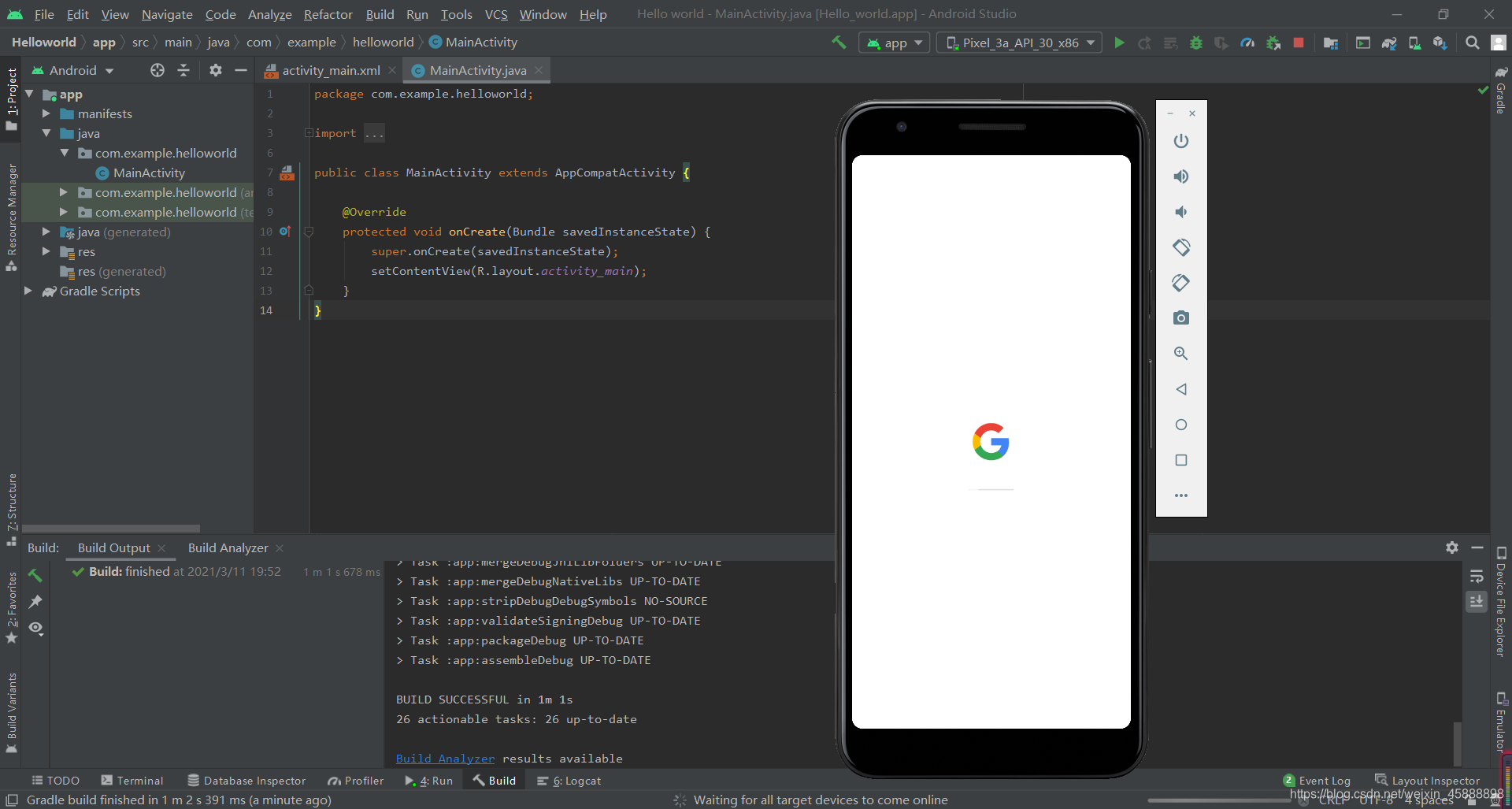Image resolution: width=1512 pixels, height=809 pixels.
Task: Click emulator power button
Action: coord(1181,141)
